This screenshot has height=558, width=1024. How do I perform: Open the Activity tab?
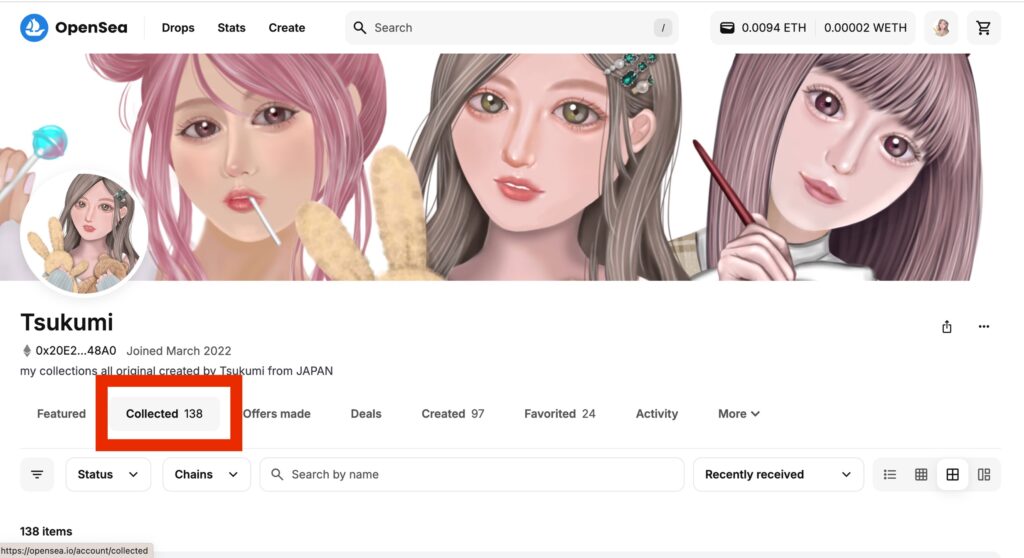(657, 414)
